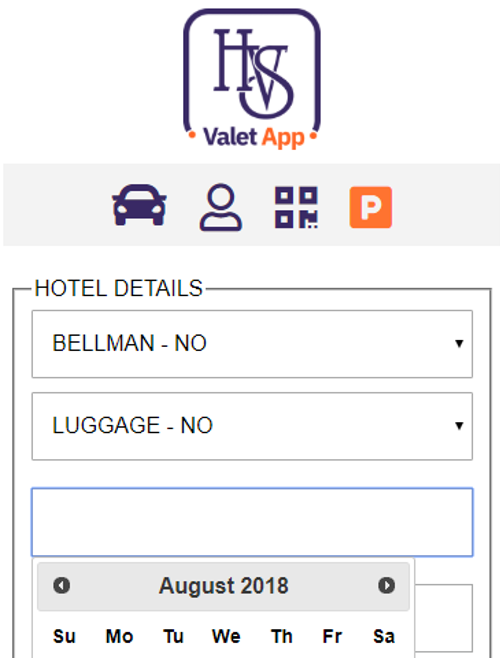Open the QR code scanner icon
This screenshot has height=658, width=500.
(296, 207)
